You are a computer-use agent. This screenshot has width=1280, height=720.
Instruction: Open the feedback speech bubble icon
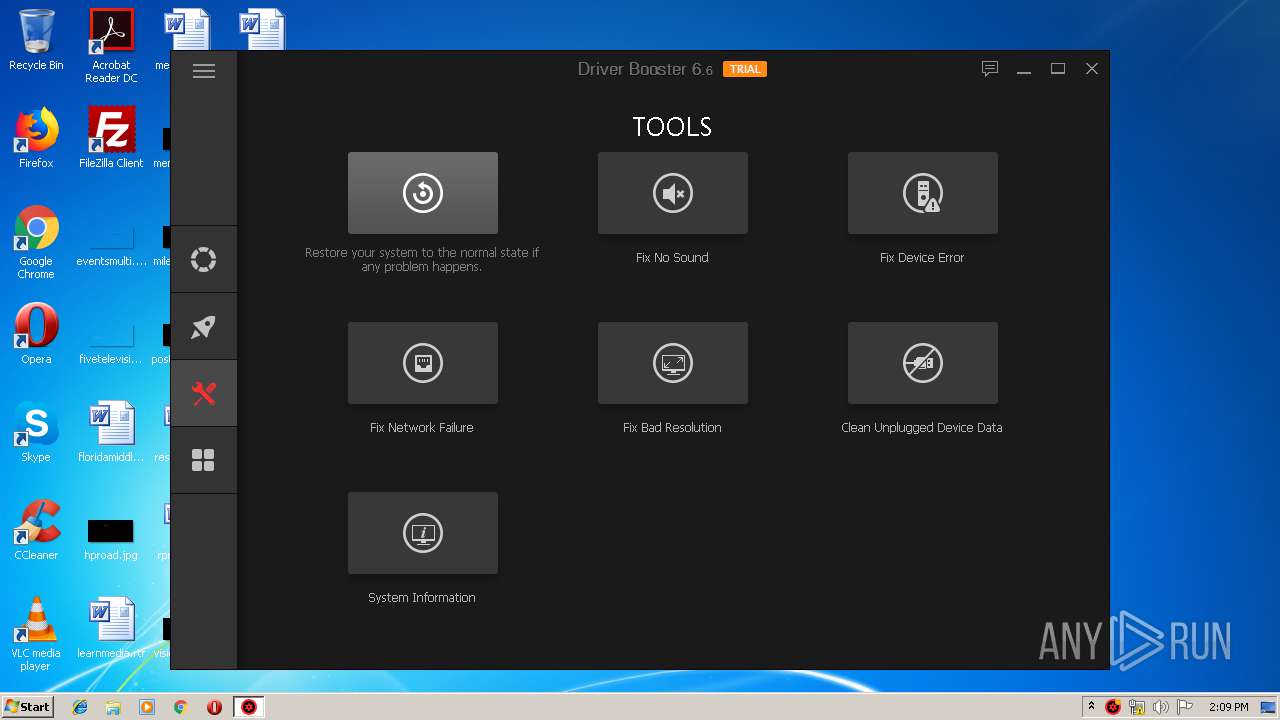click(990, 69)
